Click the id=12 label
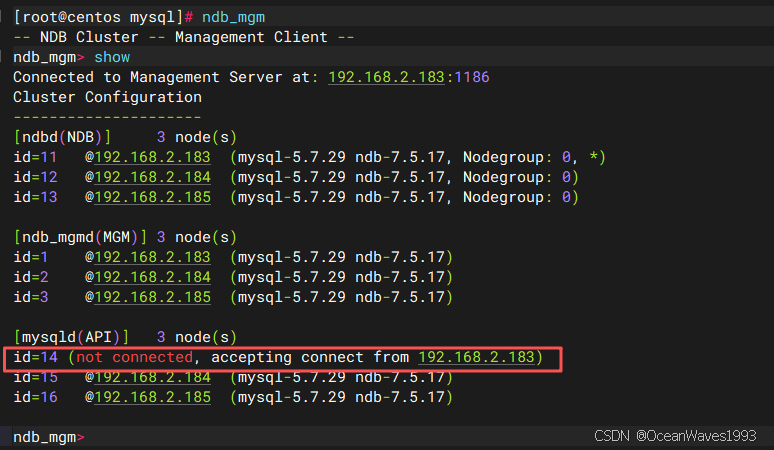 [35, 177]
